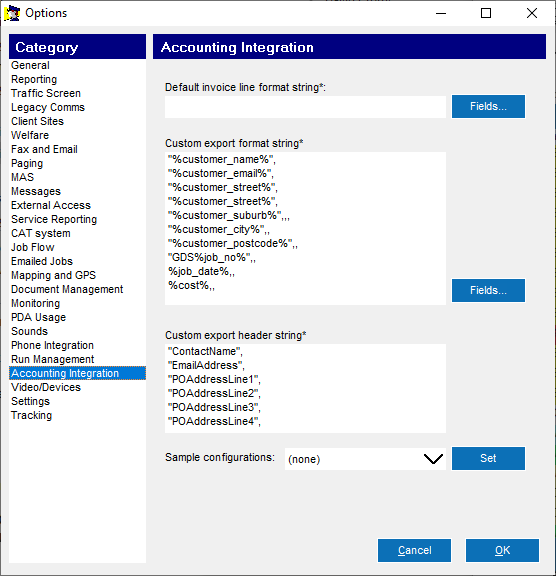Click the %customer_email% line

point(221,173)
